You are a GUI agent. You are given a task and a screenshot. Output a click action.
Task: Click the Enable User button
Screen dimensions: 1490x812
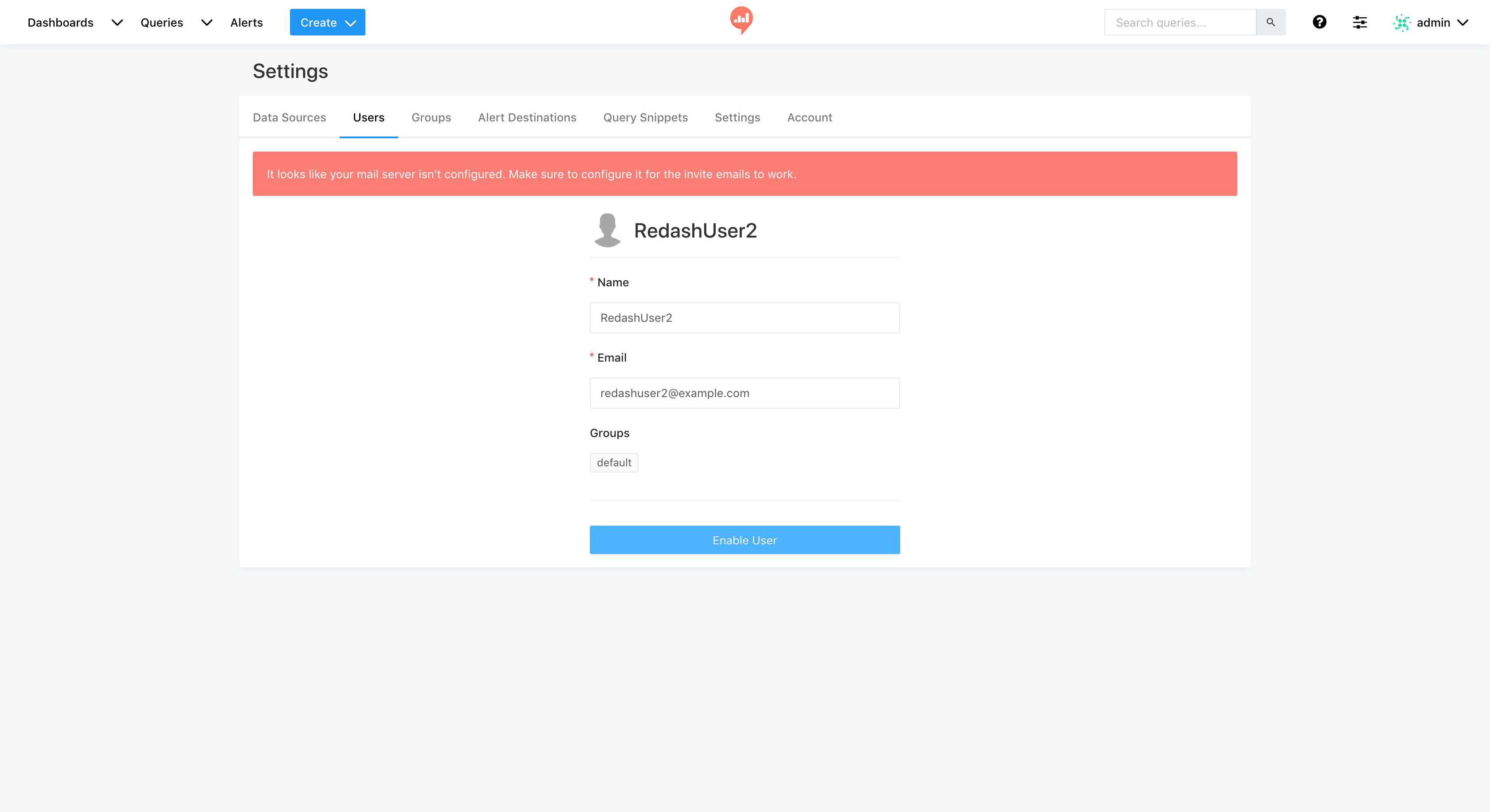745,540
